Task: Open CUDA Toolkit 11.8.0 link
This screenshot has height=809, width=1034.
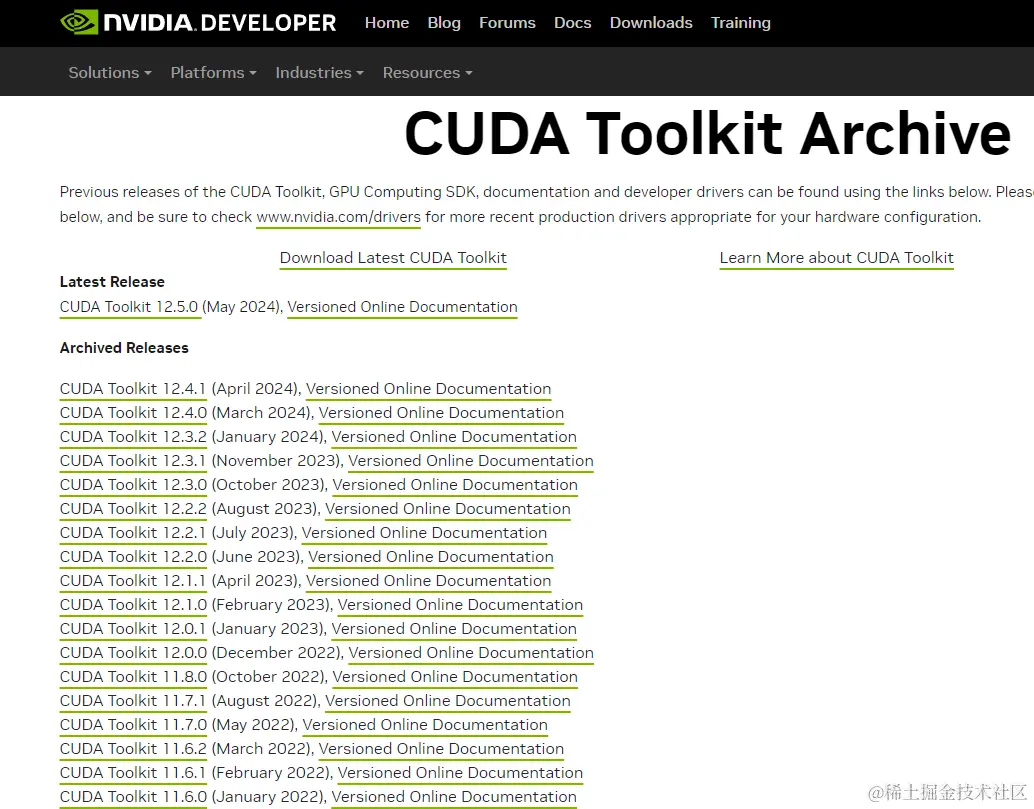Action: tap(133, 677)
